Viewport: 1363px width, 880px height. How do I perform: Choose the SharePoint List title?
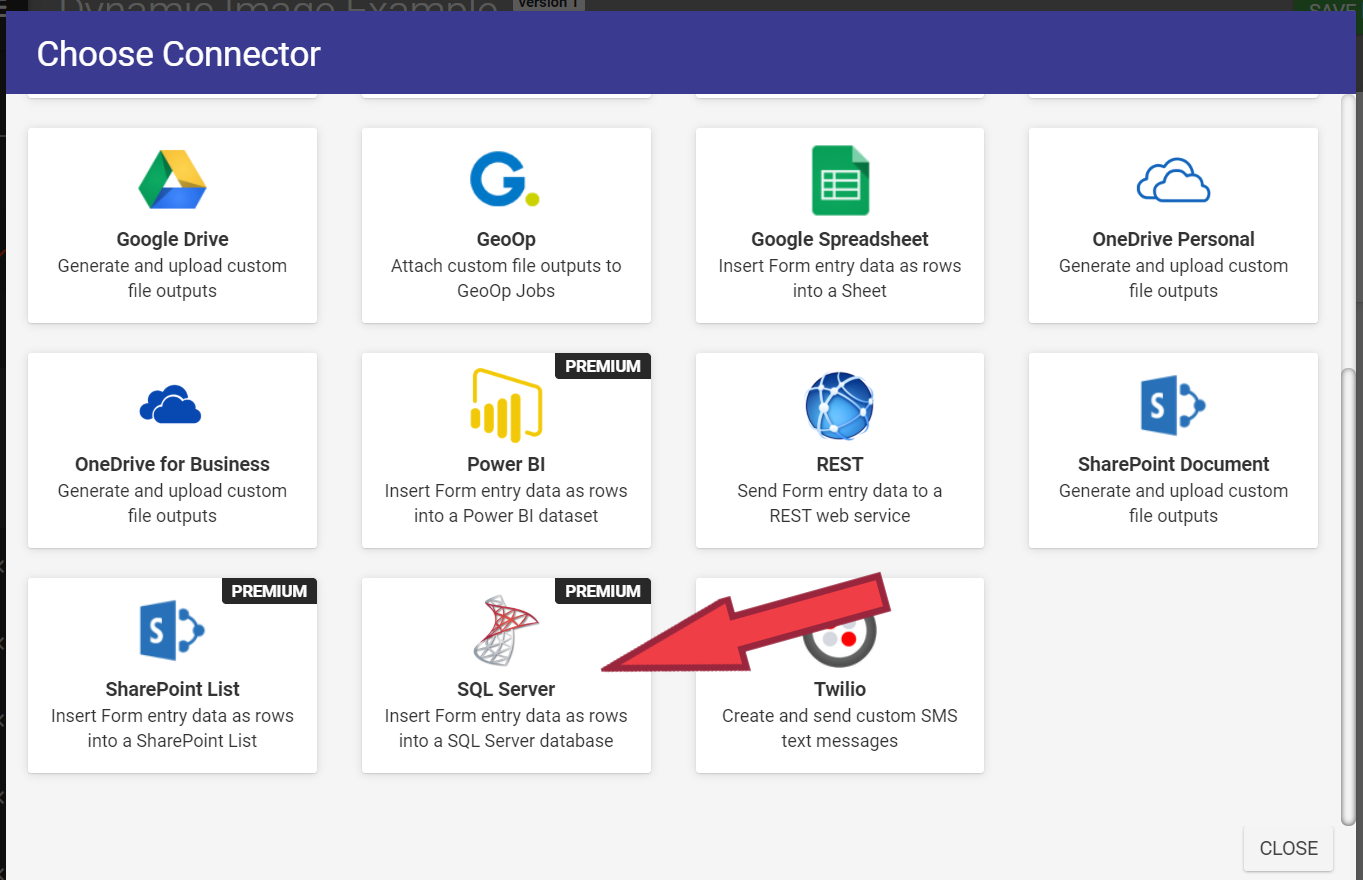172,689
